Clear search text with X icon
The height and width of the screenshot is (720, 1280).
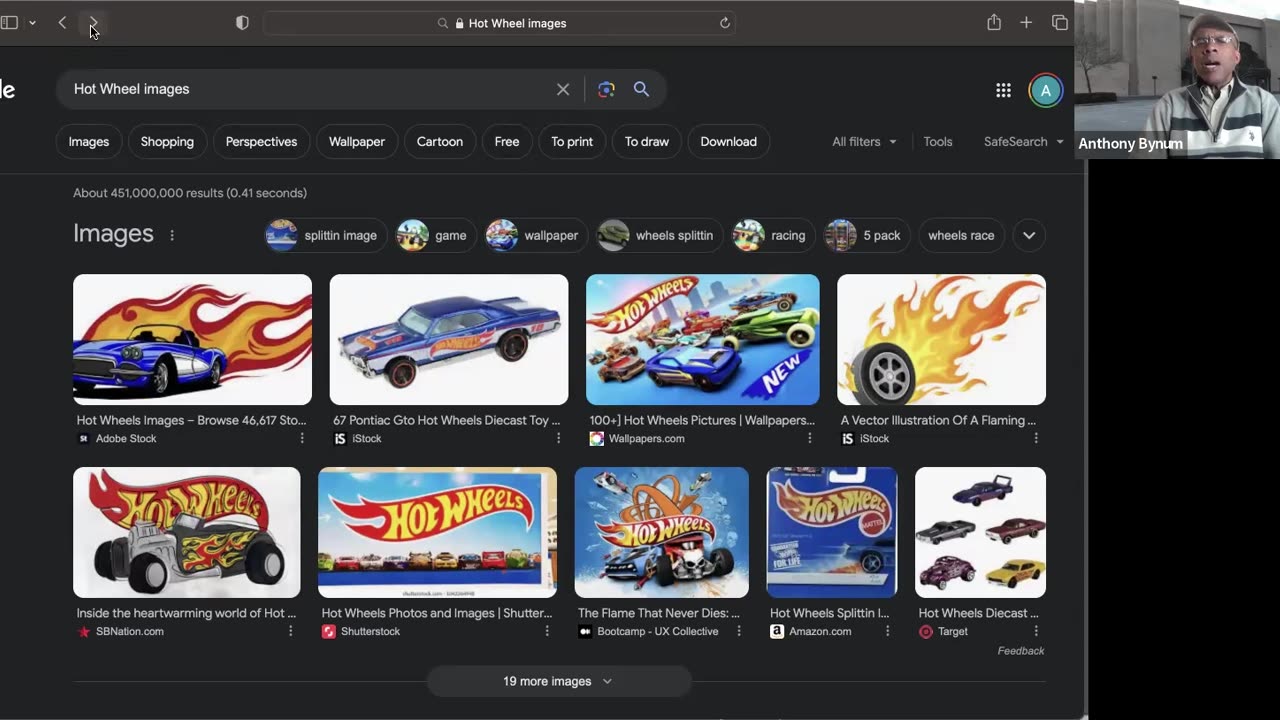tap(563, 89)
